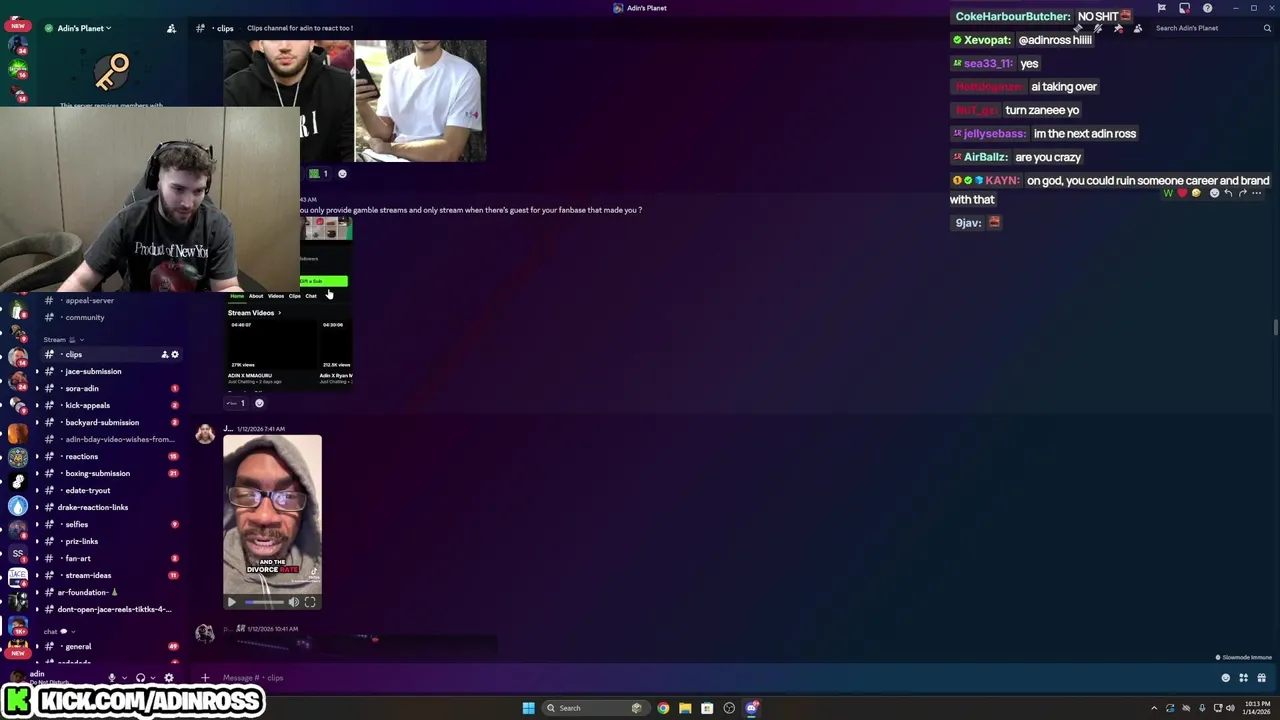
Task: Open the Adin's Planet server dropdown
Action: pos(84,28)
